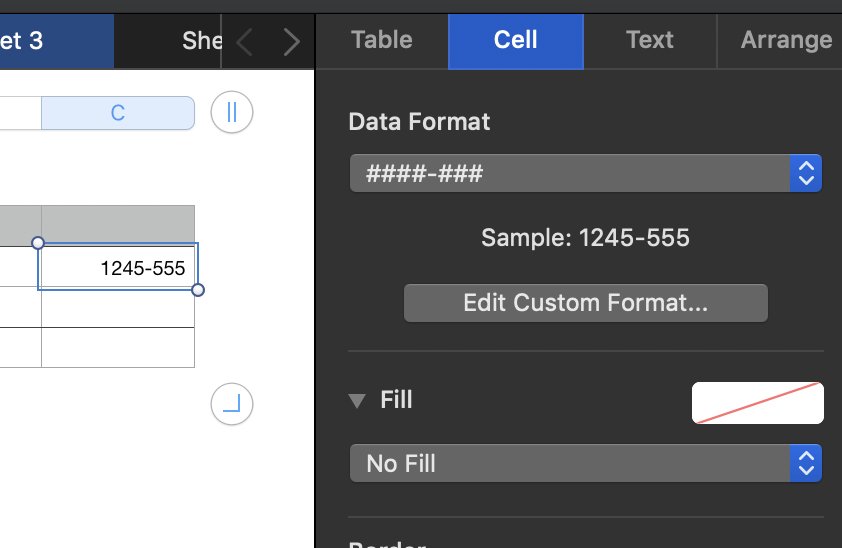The width and height of the screenshot is (842, 548).
Task: Switch to the Table tab
Action: pyautogui.click(x=382, y=40)
